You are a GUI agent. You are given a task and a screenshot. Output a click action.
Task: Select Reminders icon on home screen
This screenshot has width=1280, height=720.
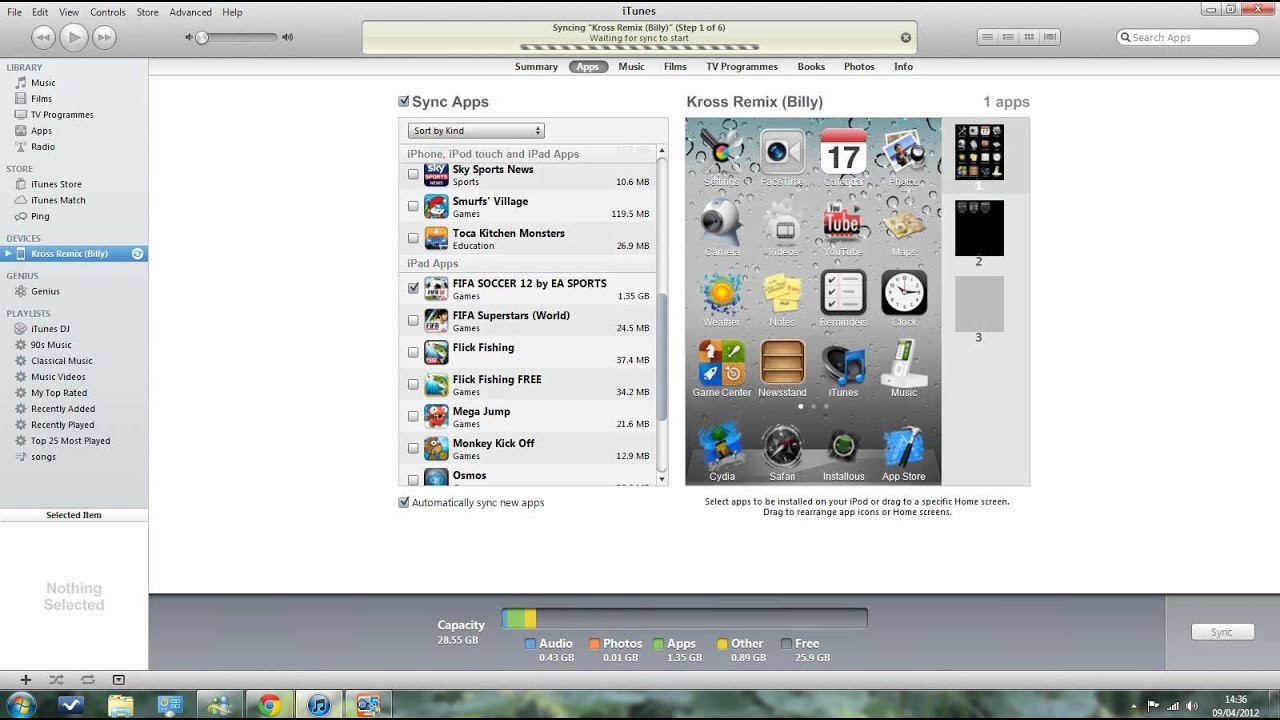point(843,298)
